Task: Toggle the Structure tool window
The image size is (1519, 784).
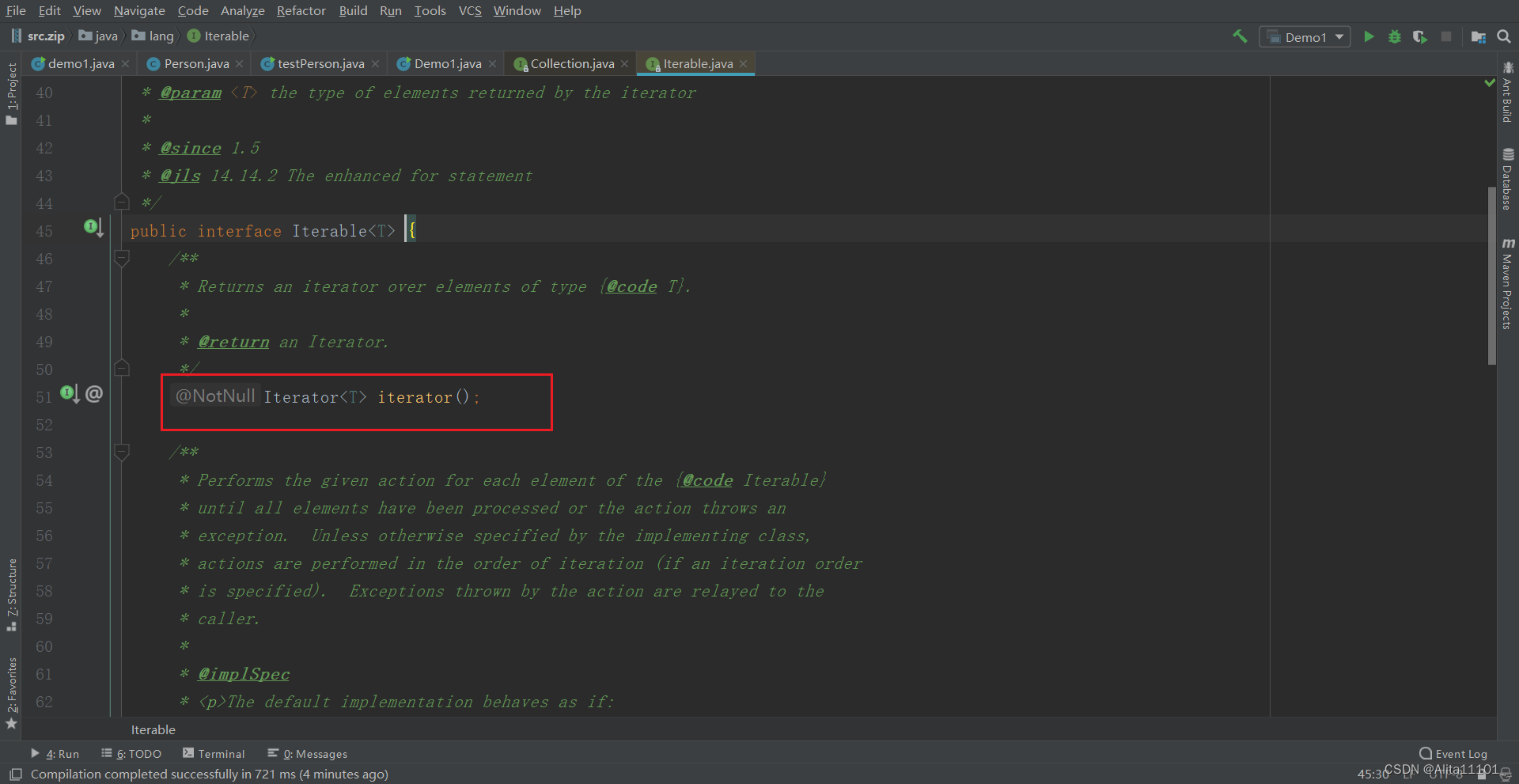Action: click(x=11, y=594)
